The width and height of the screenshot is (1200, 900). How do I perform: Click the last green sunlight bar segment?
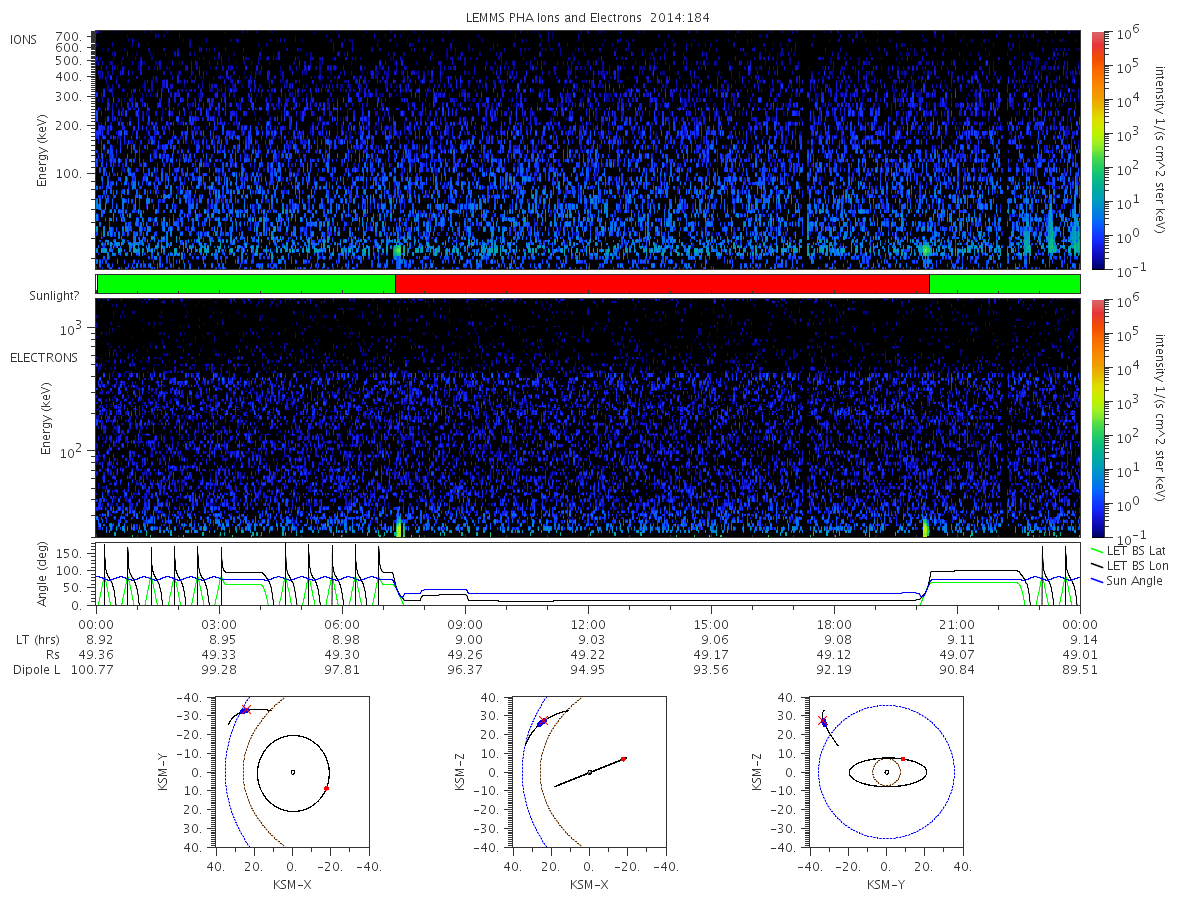(x=1005, y=284)
